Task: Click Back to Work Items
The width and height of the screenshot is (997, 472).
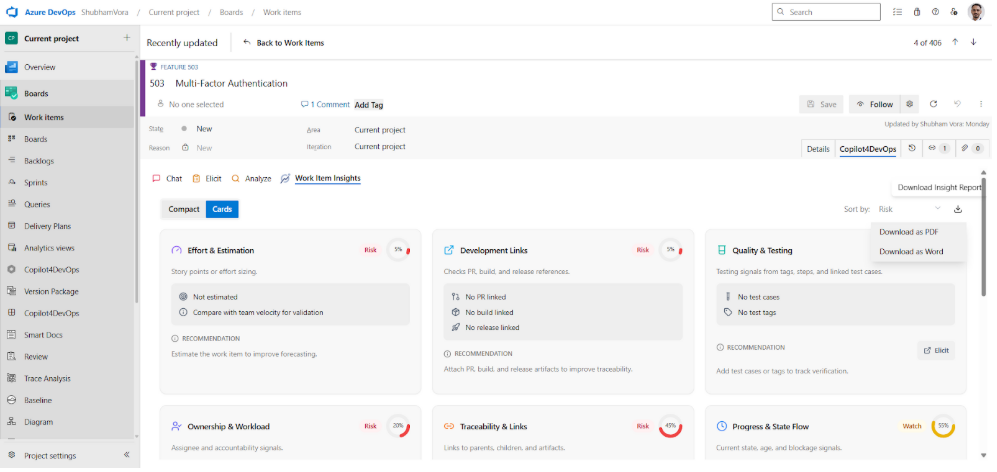Action: (x=284, y=43)
